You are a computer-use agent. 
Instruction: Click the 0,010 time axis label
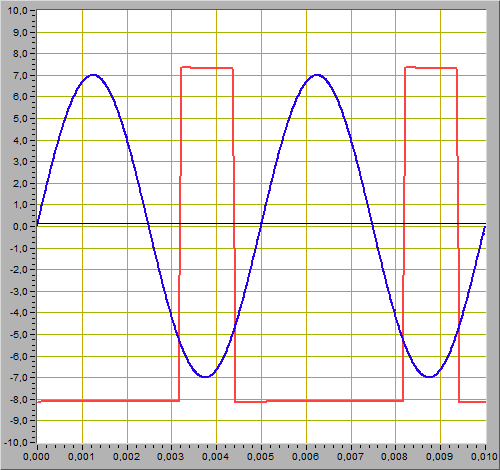484,457
